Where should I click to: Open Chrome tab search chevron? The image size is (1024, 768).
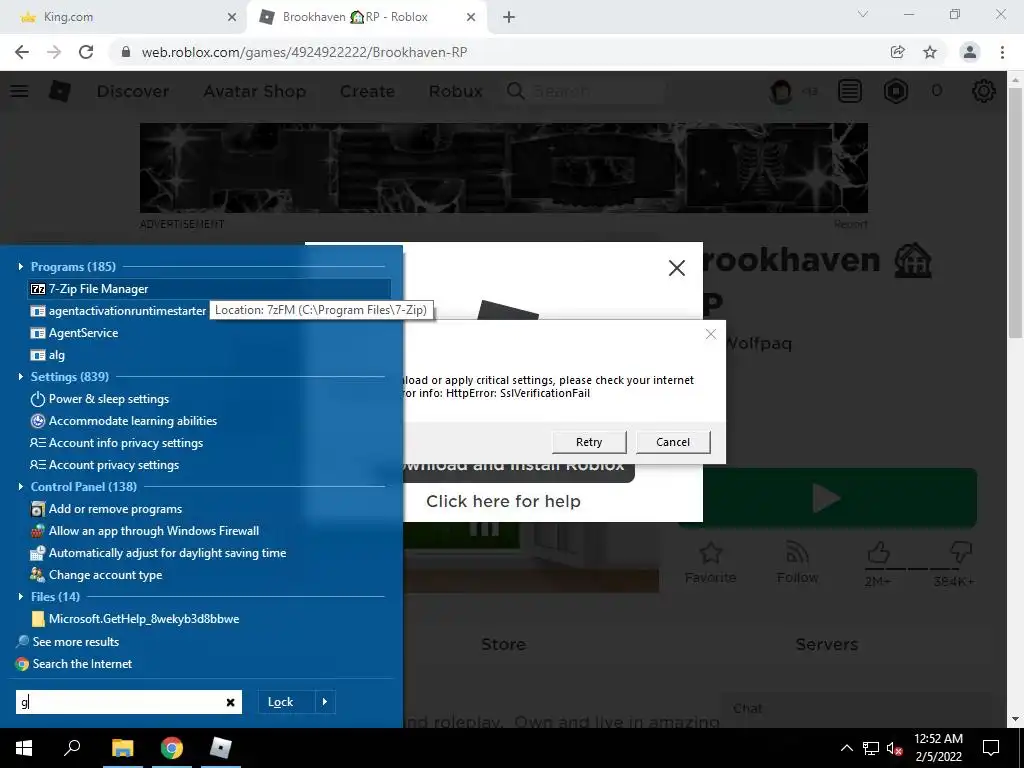(x=863, y=14)
